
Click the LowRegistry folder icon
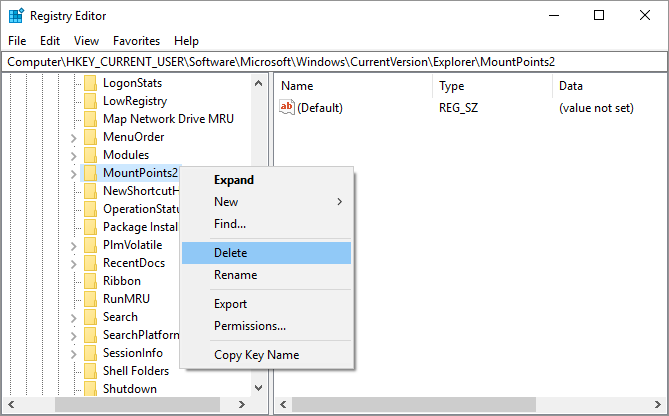point(90,101)
